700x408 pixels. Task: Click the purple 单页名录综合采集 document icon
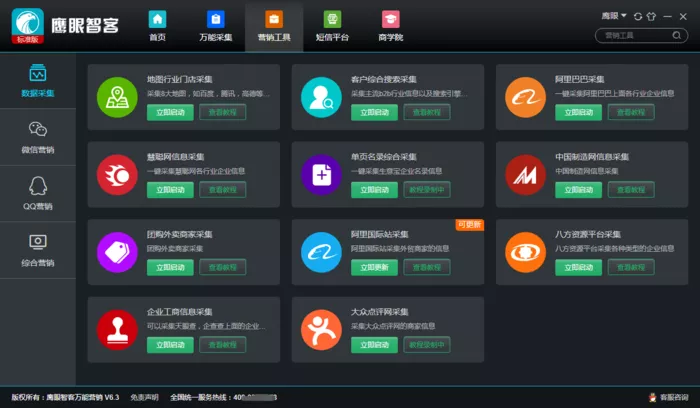tap(321, 175)
